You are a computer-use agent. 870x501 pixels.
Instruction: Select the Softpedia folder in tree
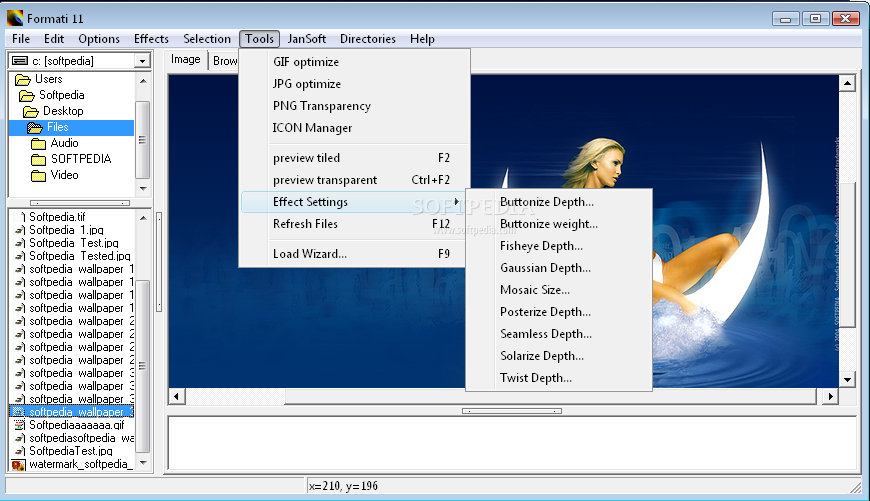coord(62,95)
